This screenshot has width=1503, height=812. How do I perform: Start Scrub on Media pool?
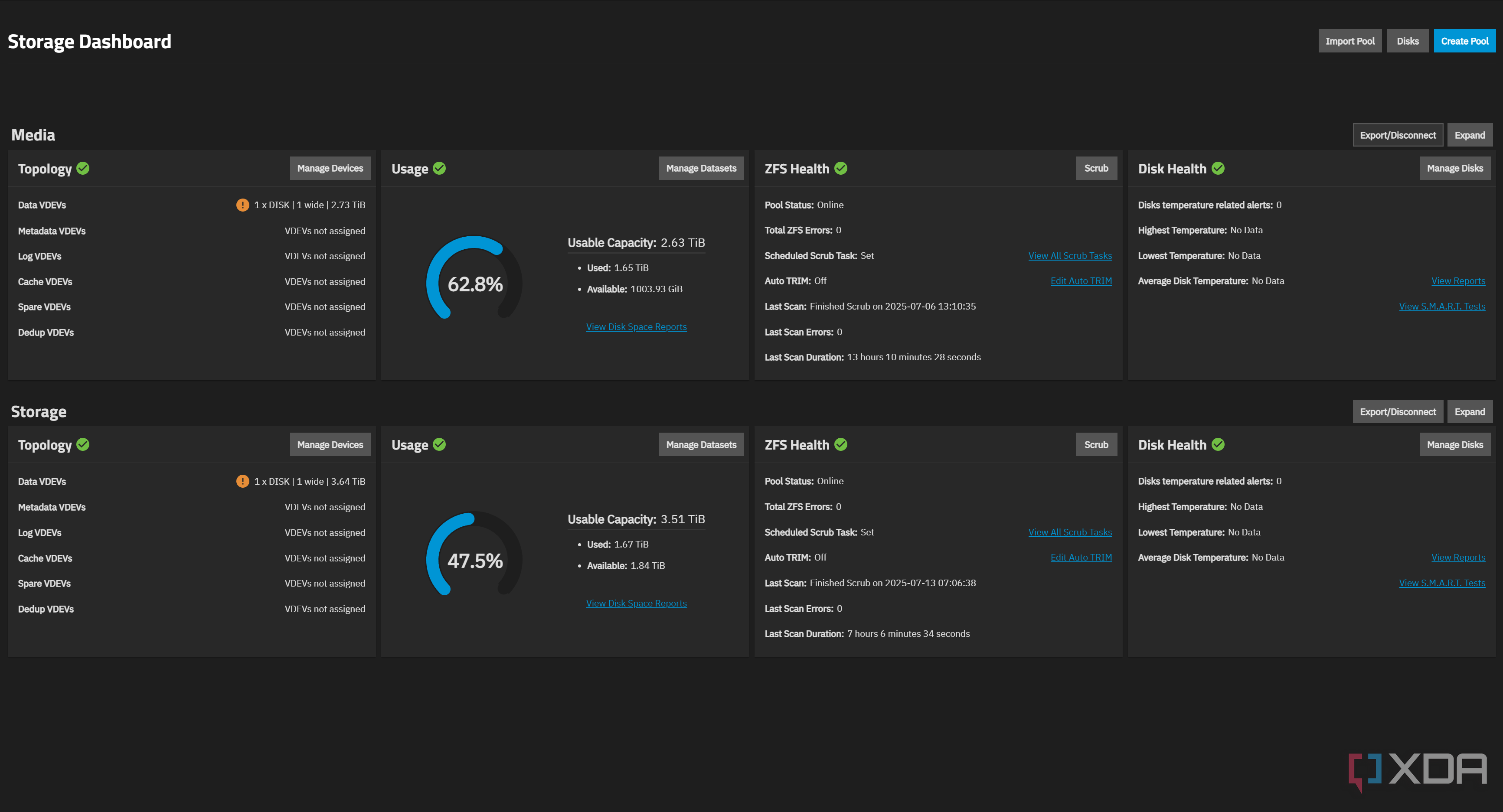(x=1096, y=169)
